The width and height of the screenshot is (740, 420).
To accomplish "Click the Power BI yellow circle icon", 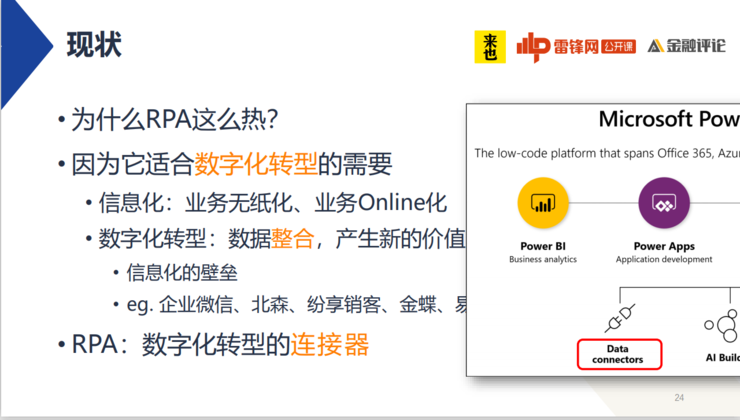I will (543, 203).
